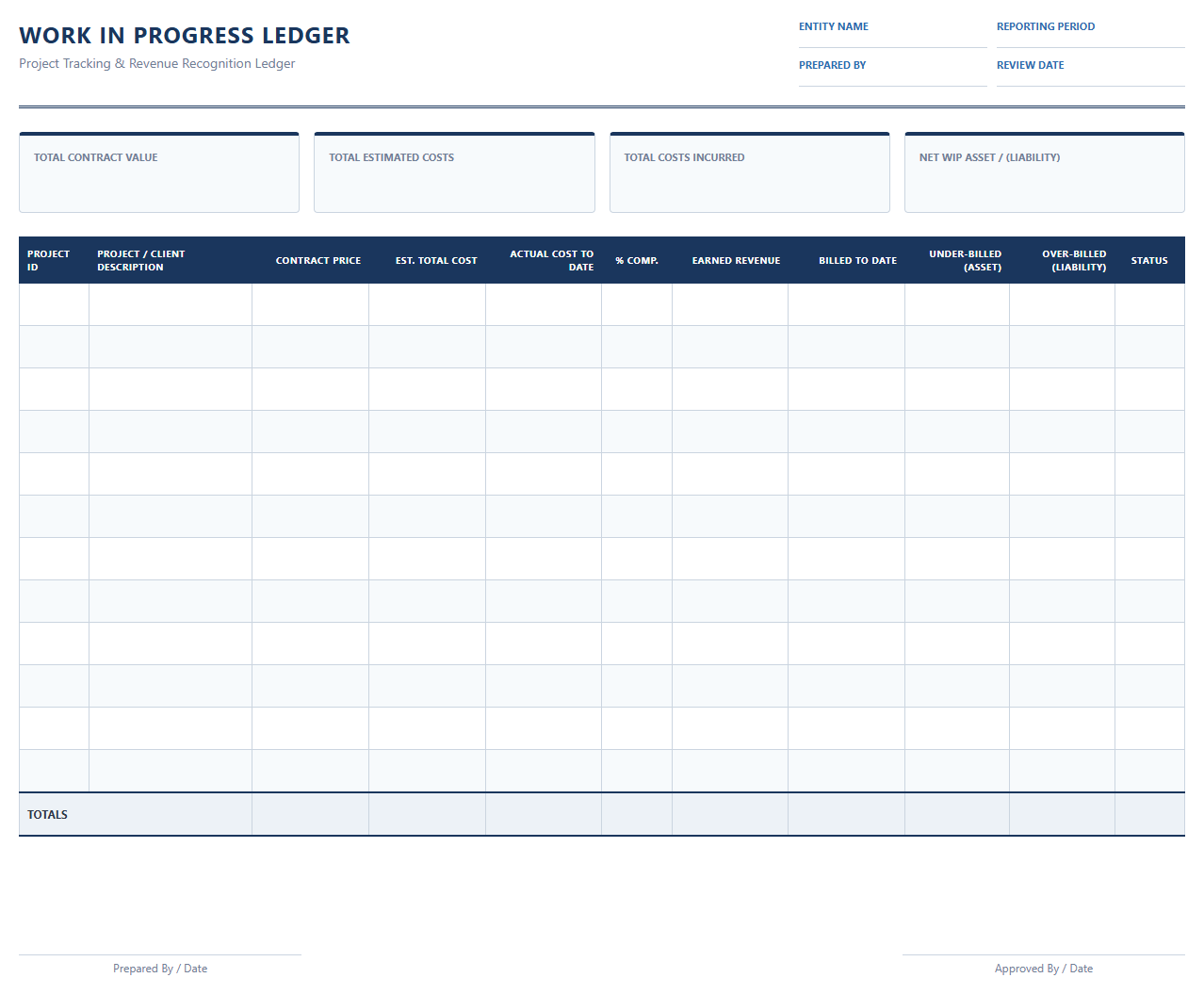Image resolution: width=1204 pixels, height=994 pixels.
Task: Click the Contract Price column header
Action: pyautogui.click(x=311, y=260)
